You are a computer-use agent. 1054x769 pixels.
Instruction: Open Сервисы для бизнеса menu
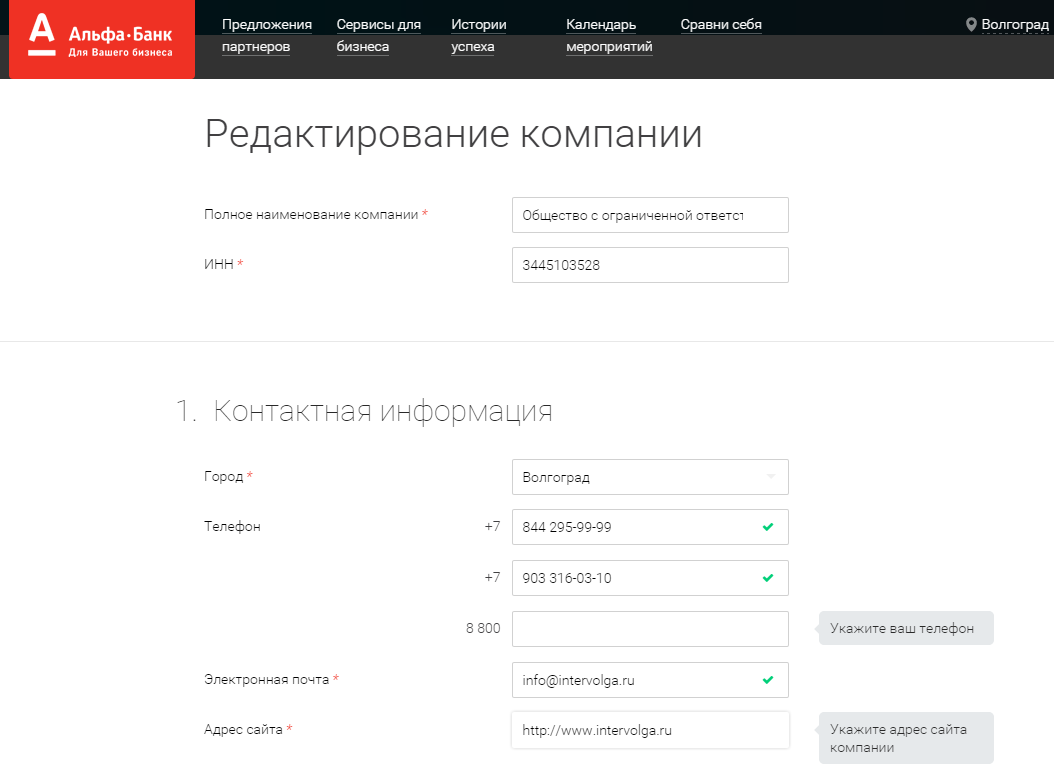coord(378,36)
